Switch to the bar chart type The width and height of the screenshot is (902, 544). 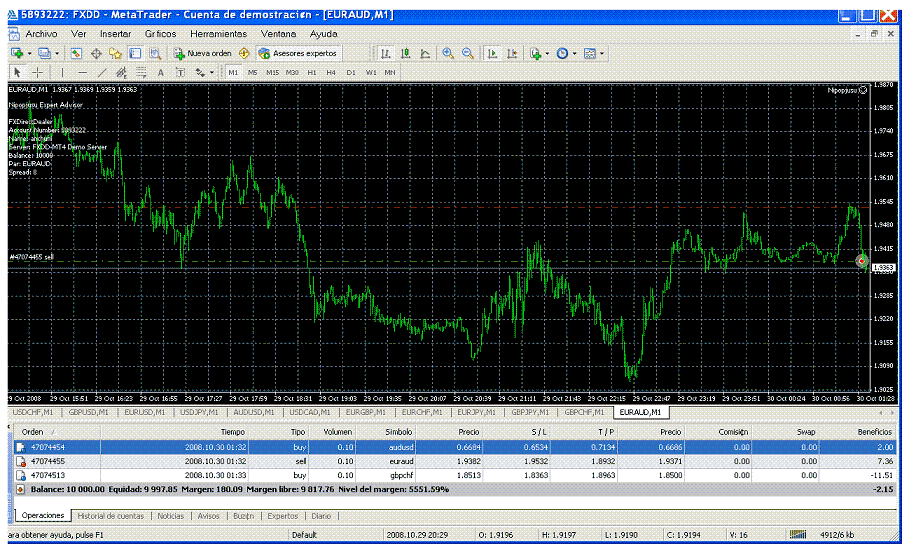pyautogui.click(x=387, y=53)
